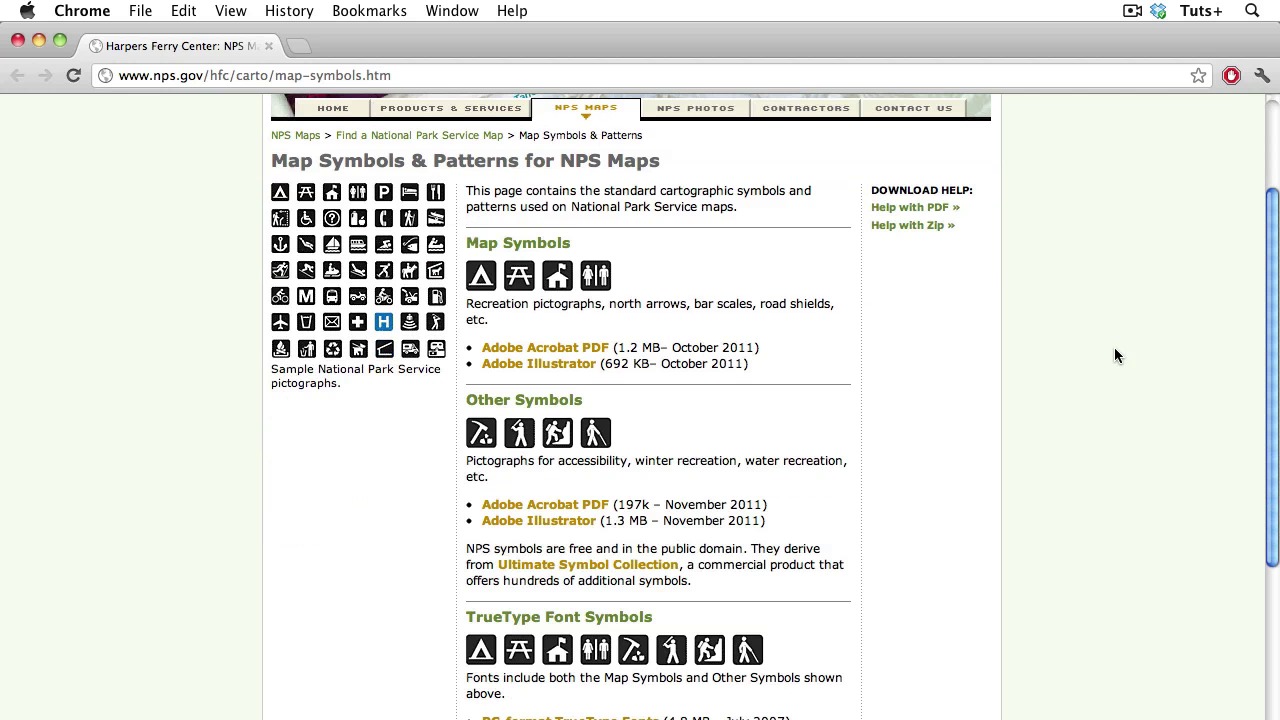Open the NPS PHOTOS tab
The width and height of the screenshot is (1280, 720).
click(x=696, y=108)
